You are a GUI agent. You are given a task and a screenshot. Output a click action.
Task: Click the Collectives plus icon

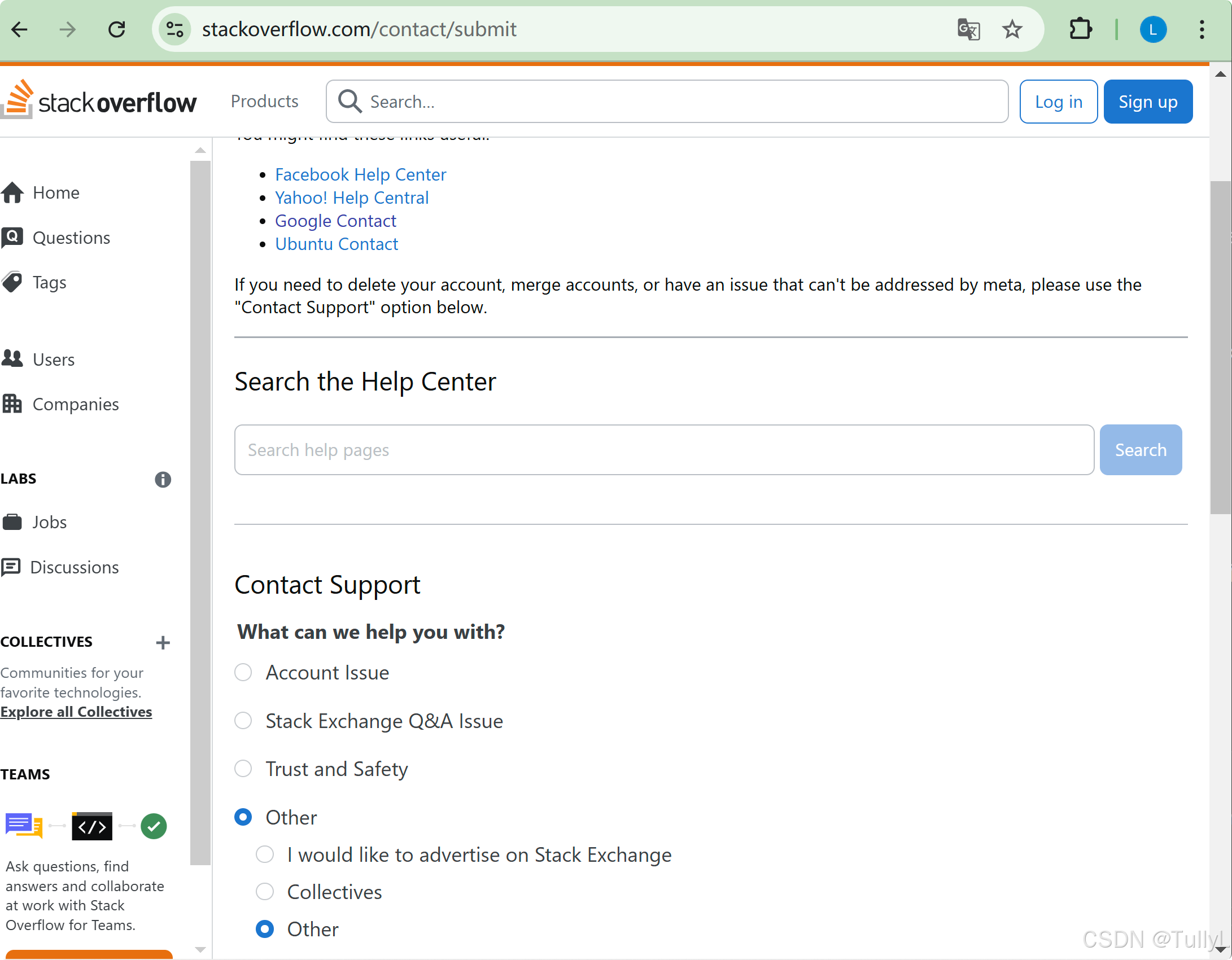click(x=163, y=642)
